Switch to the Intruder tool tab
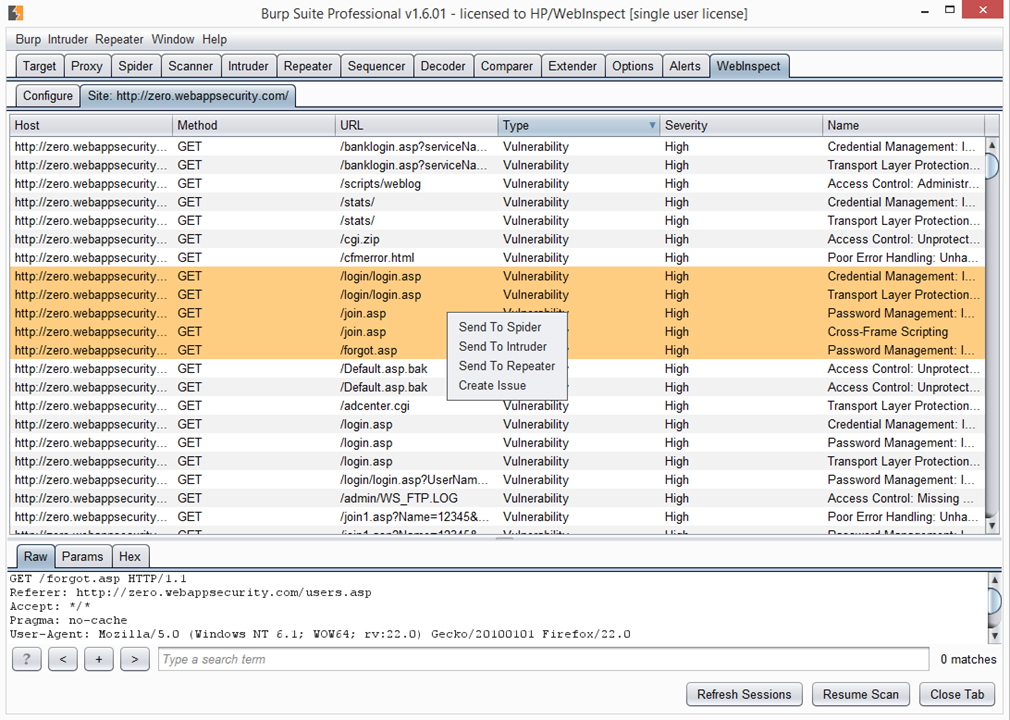Image resolution: width=1010 pixels, height=720 pixels. coord(248,66)
